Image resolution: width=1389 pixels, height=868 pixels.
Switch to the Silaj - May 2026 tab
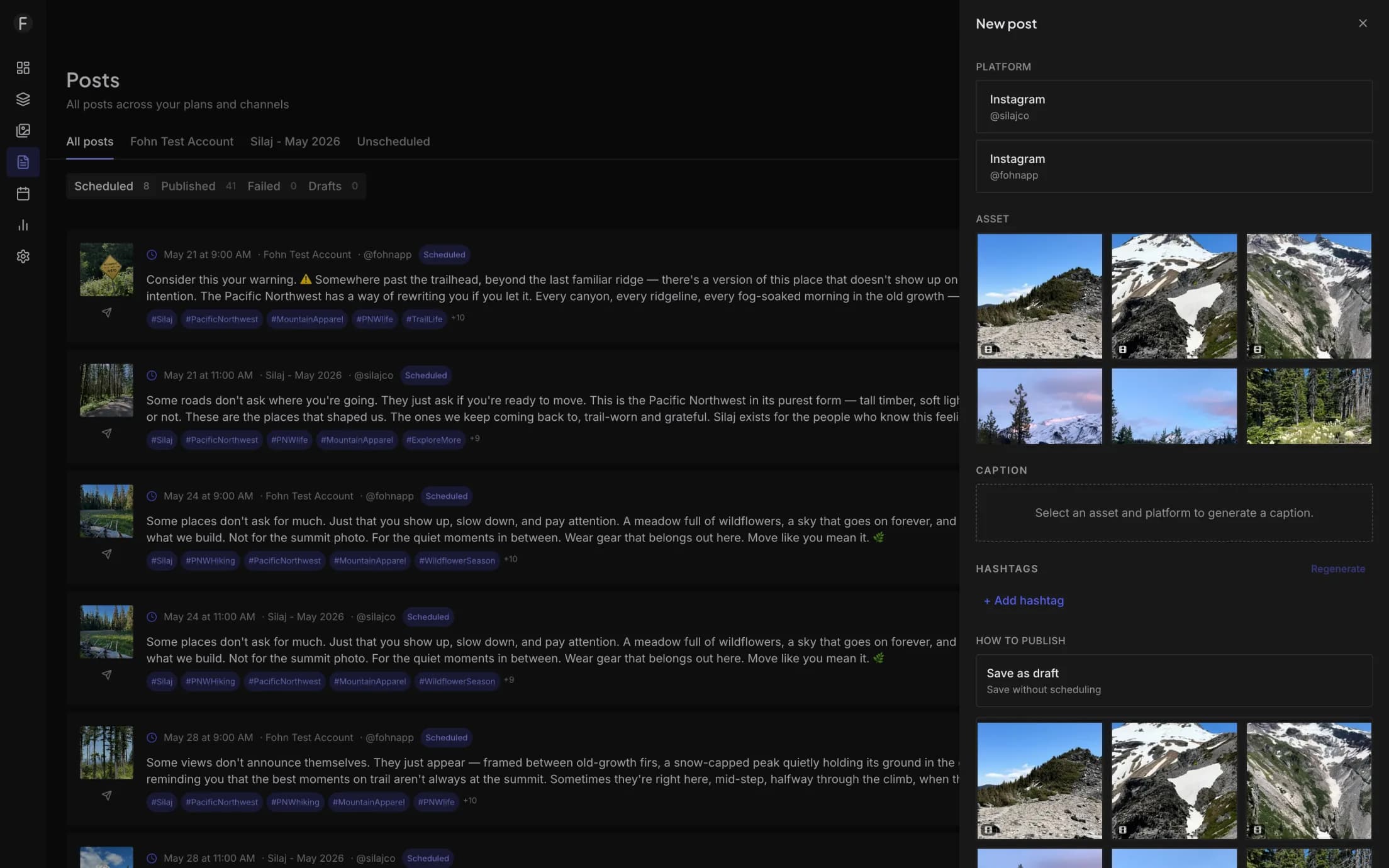point(295,142)
